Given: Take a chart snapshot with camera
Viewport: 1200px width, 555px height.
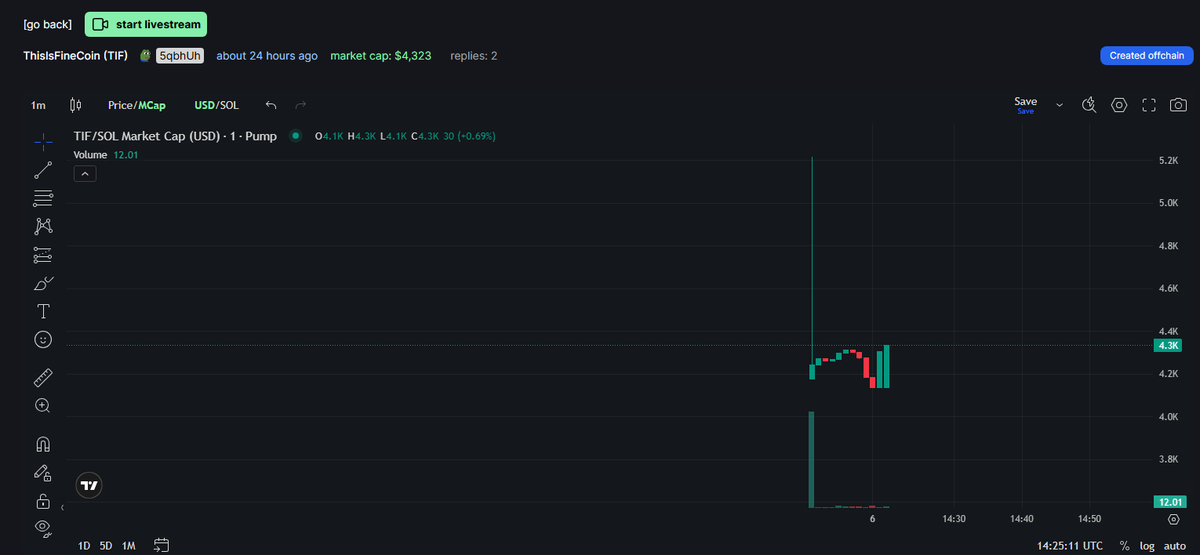Looking at the screenshot, I should pos(1179,105).
